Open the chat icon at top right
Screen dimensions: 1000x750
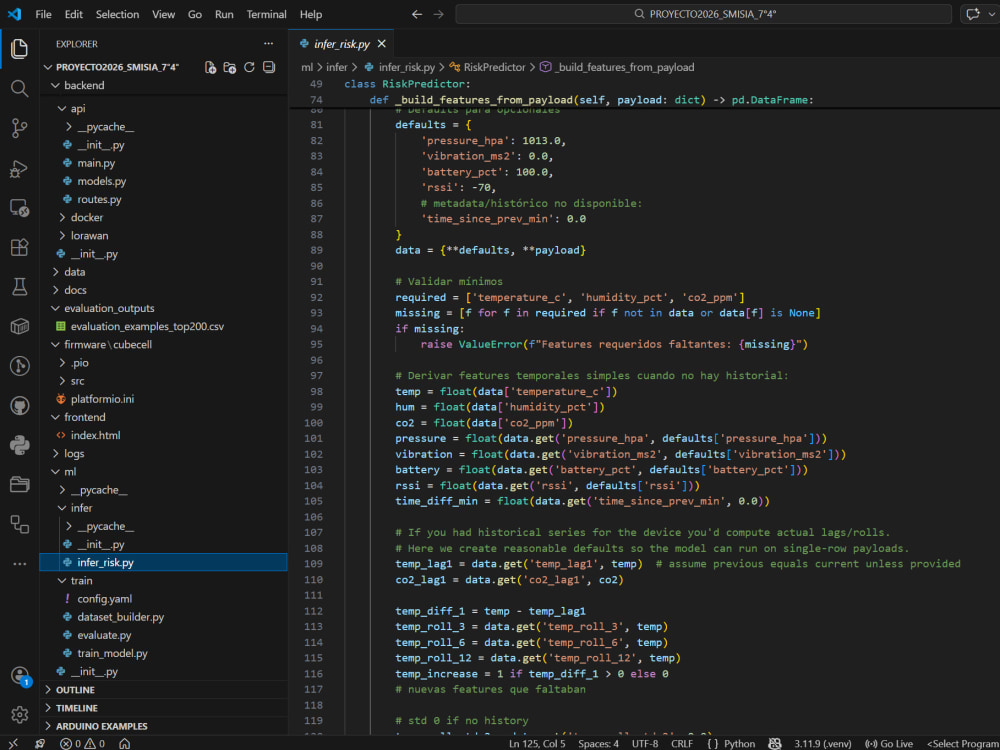[973, 14]
